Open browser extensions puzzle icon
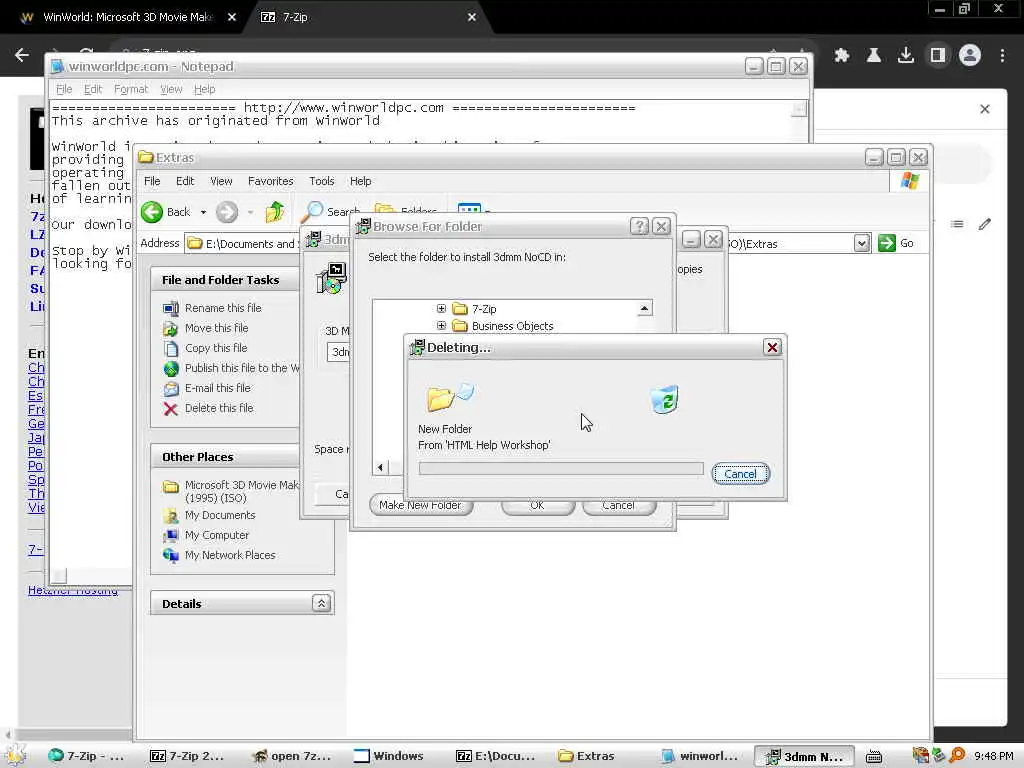Image resolution: width=1024 pixels, height=768 pixels. pyautogui.click(x=842, y=55)
